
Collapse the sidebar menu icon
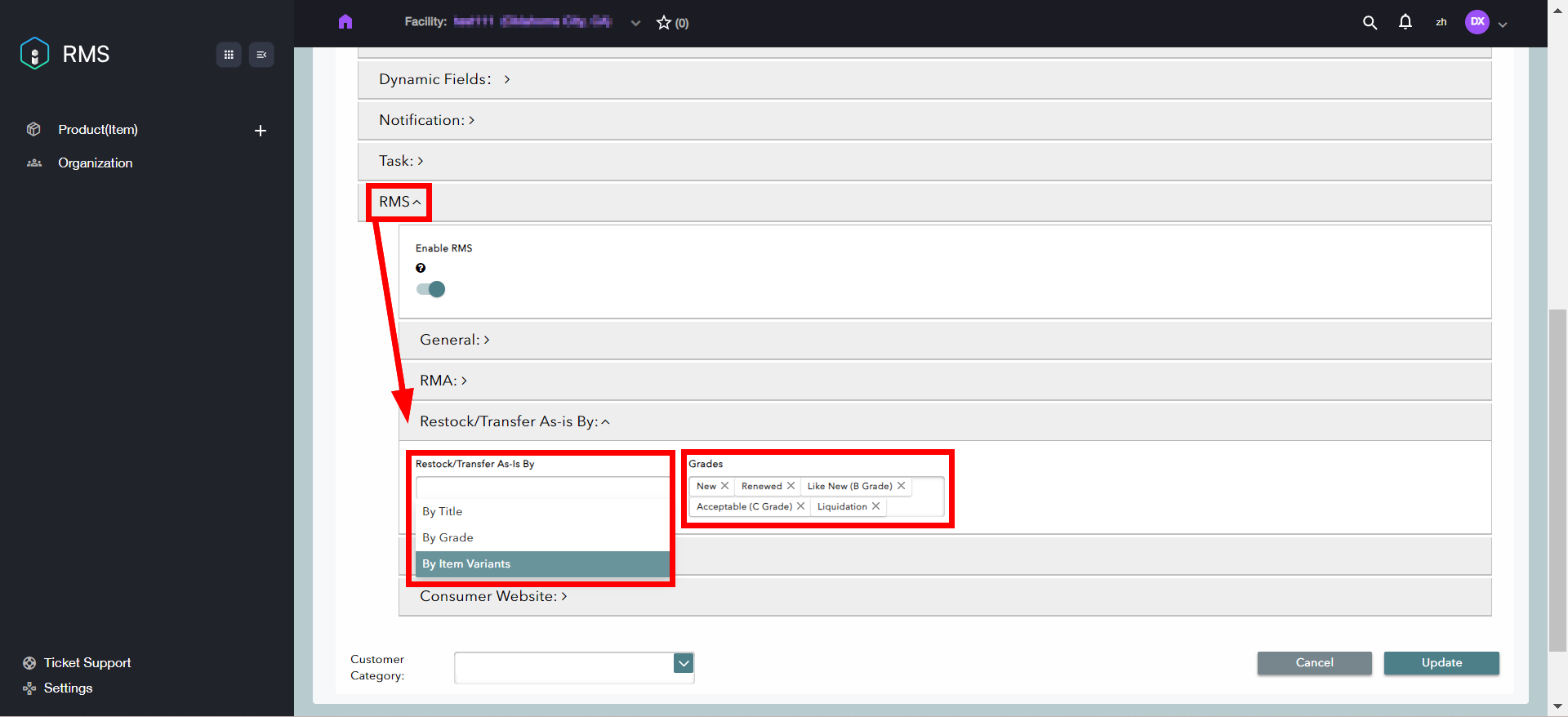point(261,55)
